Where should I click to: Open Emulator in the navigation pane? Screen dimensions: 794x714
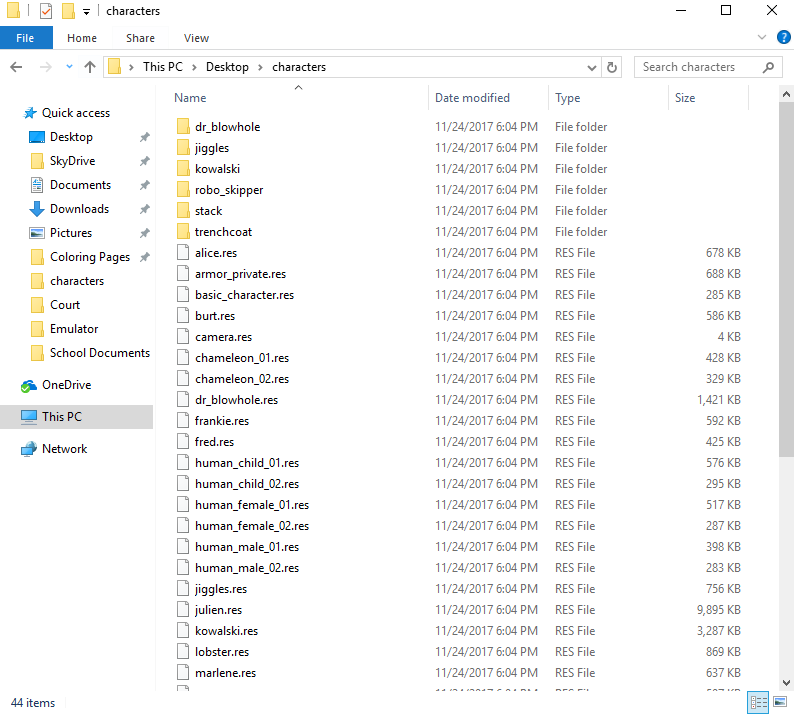pyautogui.click(x=73, y=329)
